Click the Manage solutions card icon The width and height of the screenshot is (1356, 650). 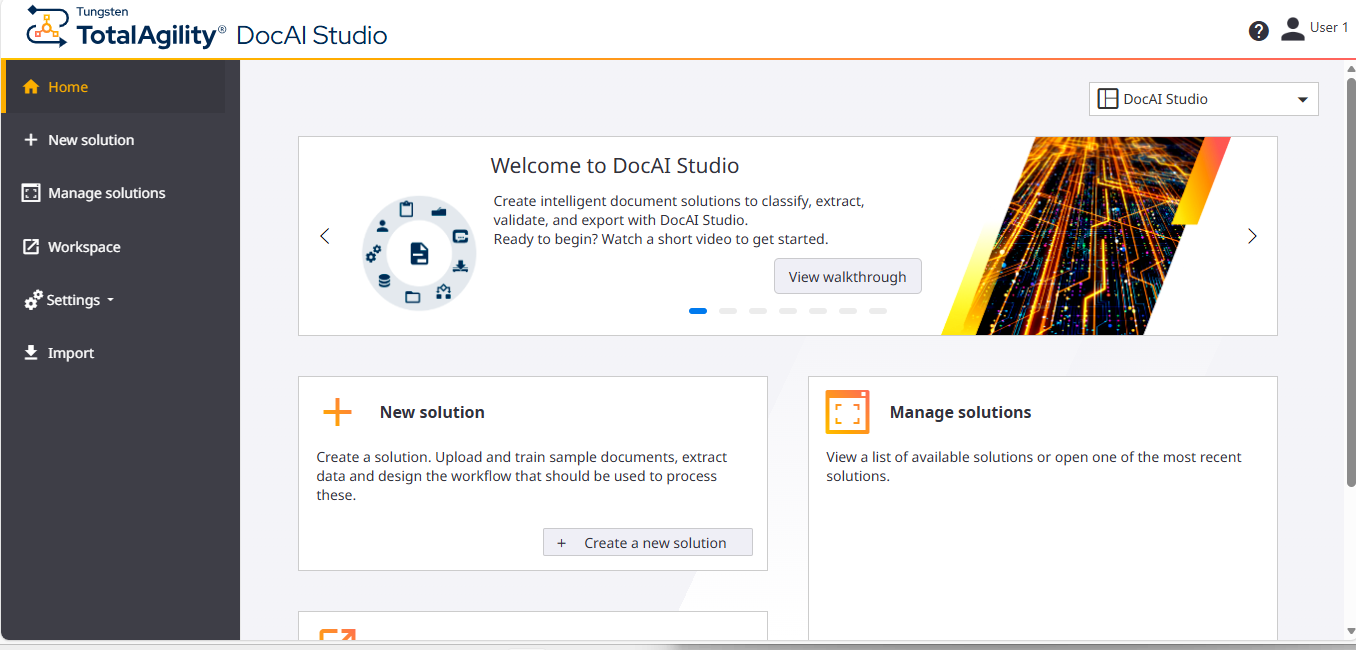(x=847, y=411)
